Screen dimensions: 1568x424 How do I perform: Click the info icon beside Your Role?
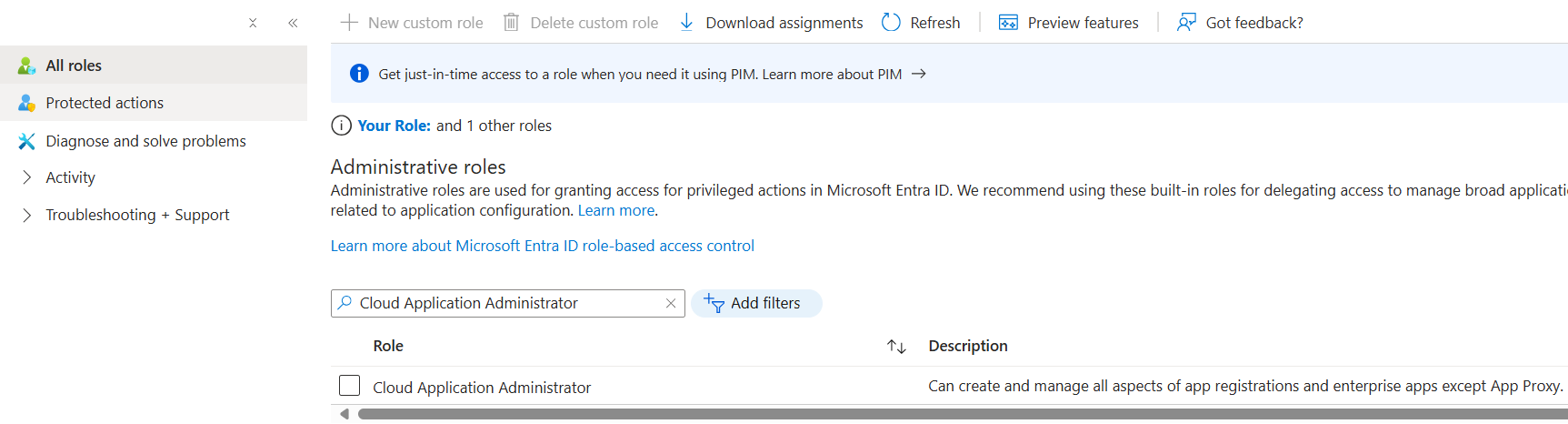[341, 126]
